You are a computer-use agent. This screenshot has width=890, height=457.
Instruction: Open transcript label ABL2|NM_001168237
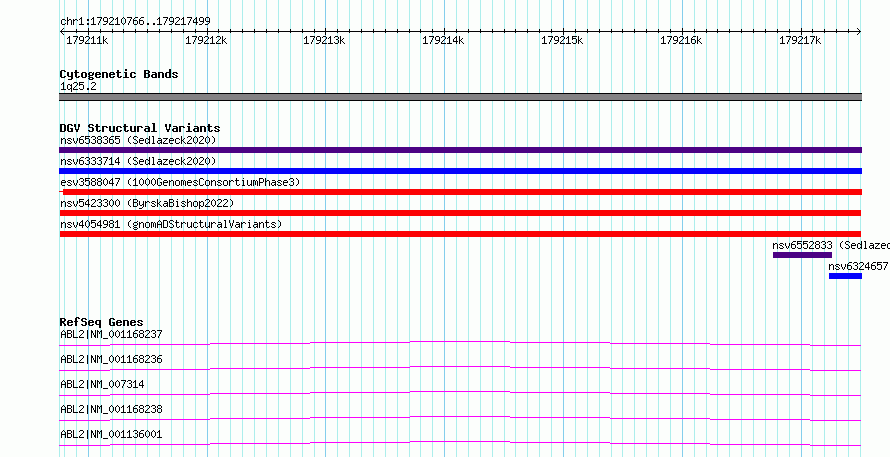pyautogui.click(x=111, y=334)
